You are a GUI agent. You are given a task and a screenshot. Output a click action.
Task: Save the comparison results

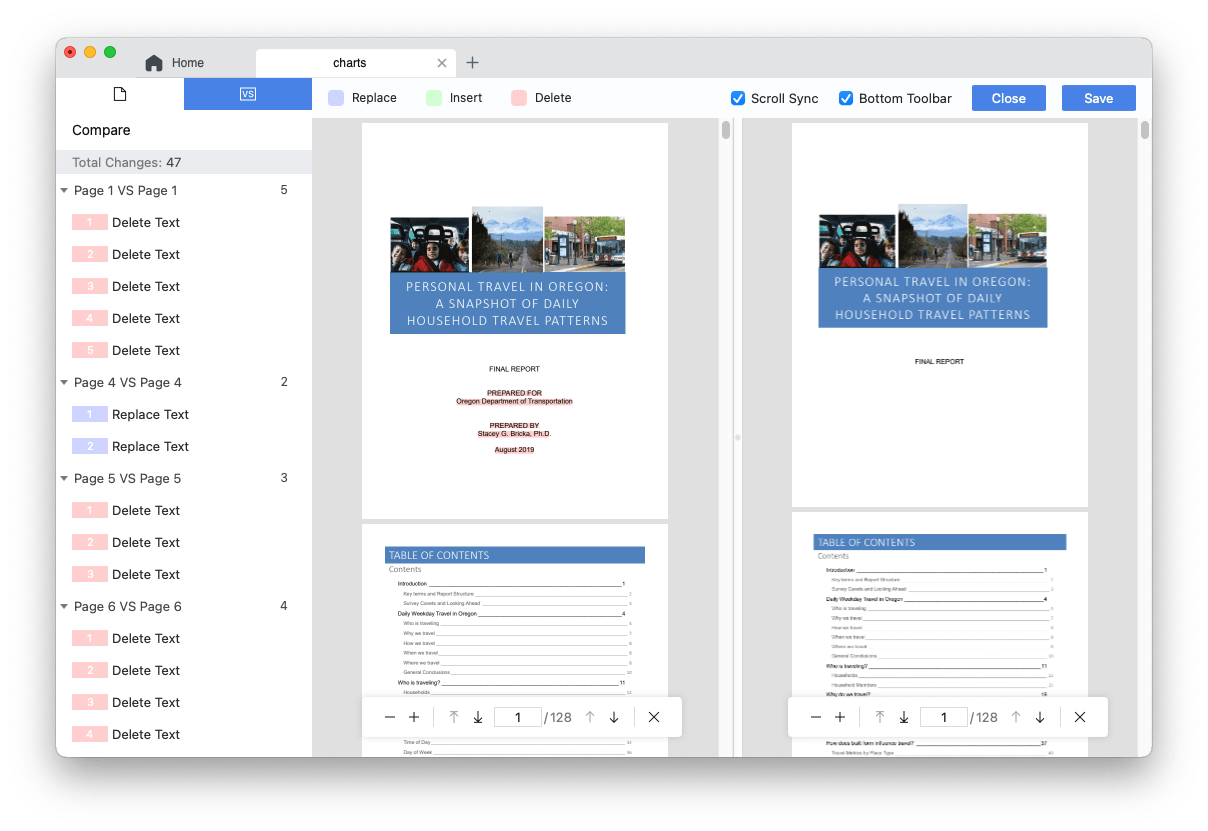pyautogui.click(x=1098, y=98)
